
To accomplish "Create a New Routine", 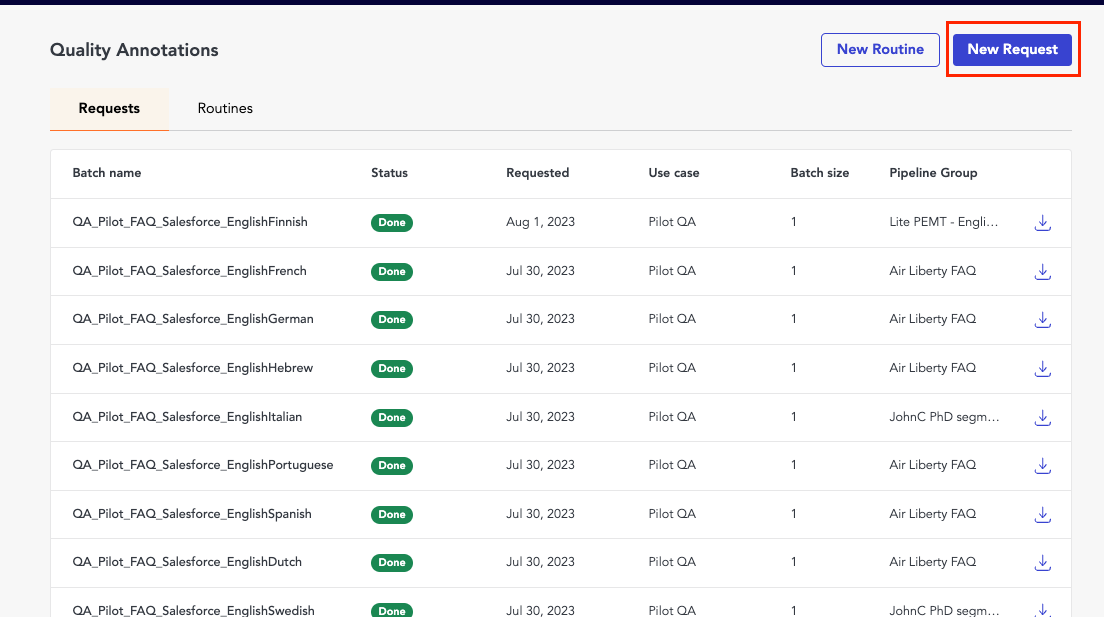I will coord(880,49).
